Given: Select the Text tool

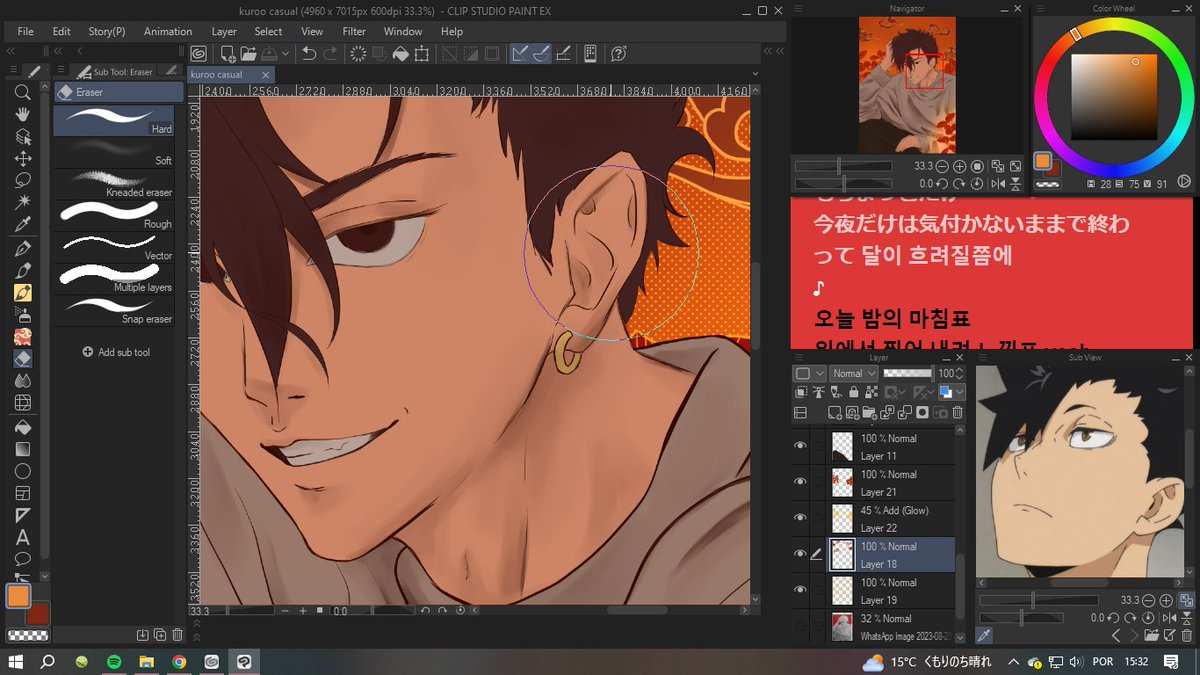Looking at the screenshot, I should point(22,537).
